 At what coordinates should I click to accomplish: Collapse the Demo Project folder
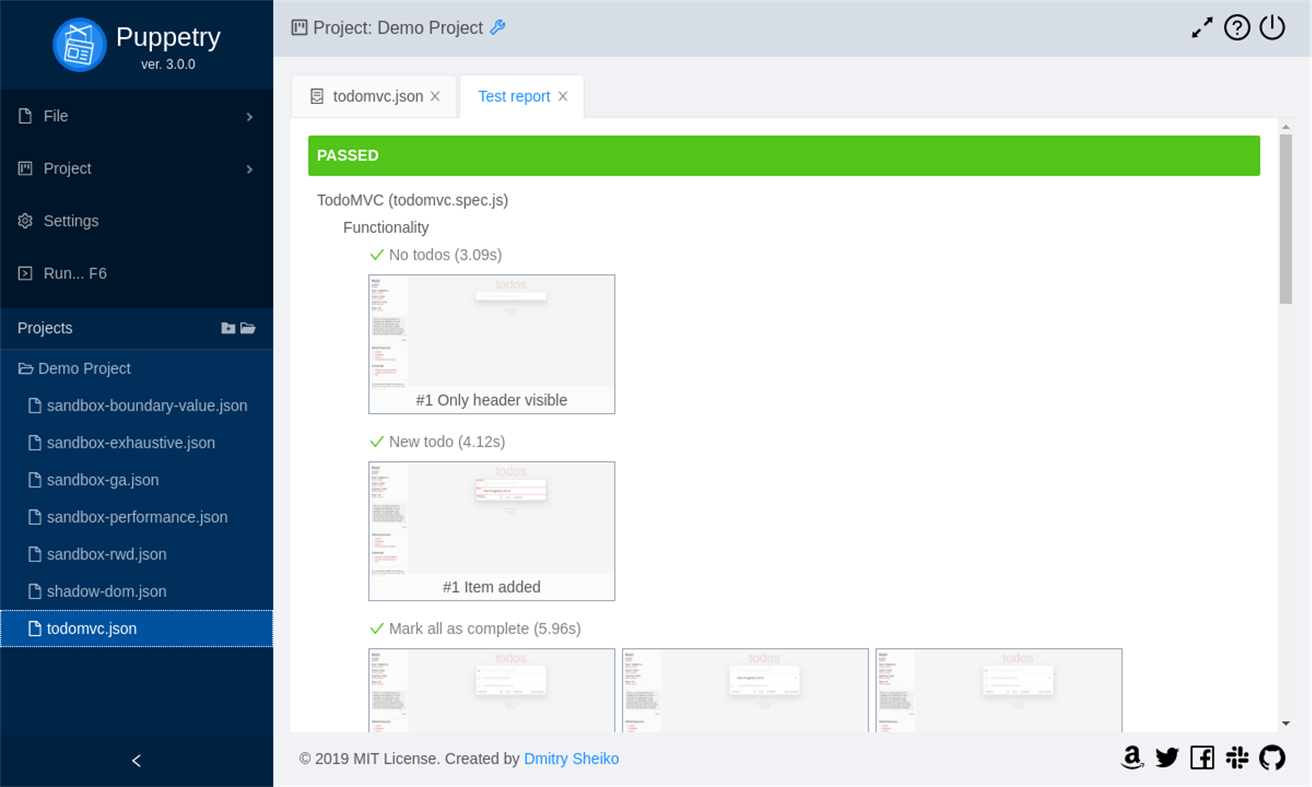pos(26,369)
